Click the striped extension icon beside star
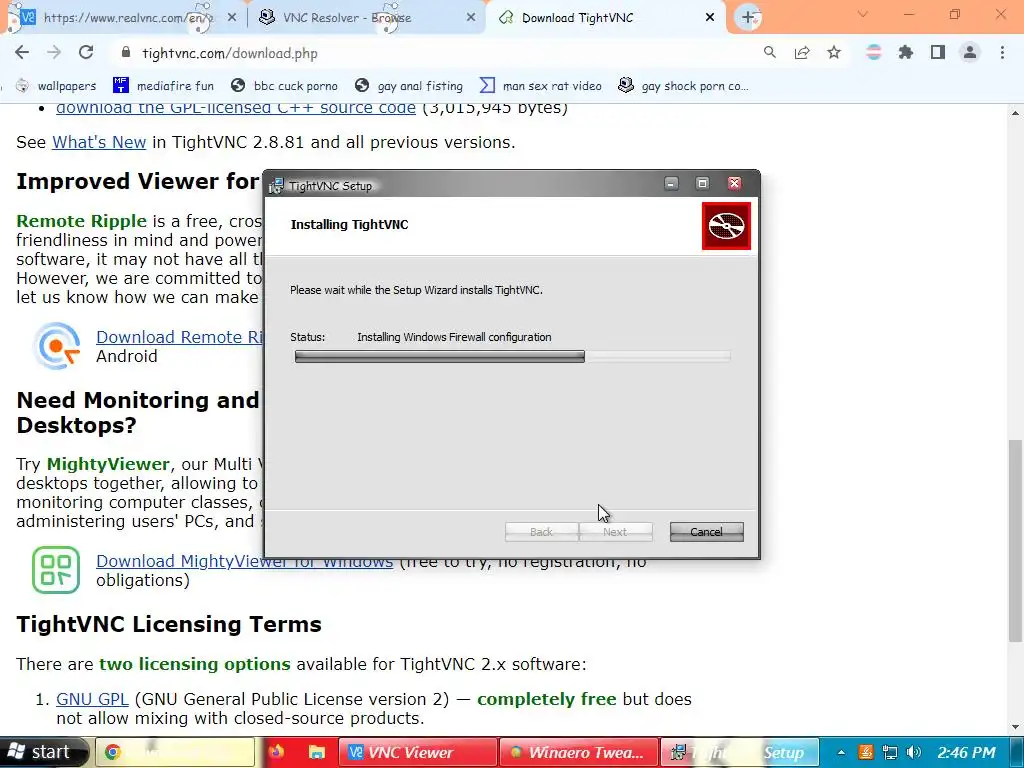 874,53
